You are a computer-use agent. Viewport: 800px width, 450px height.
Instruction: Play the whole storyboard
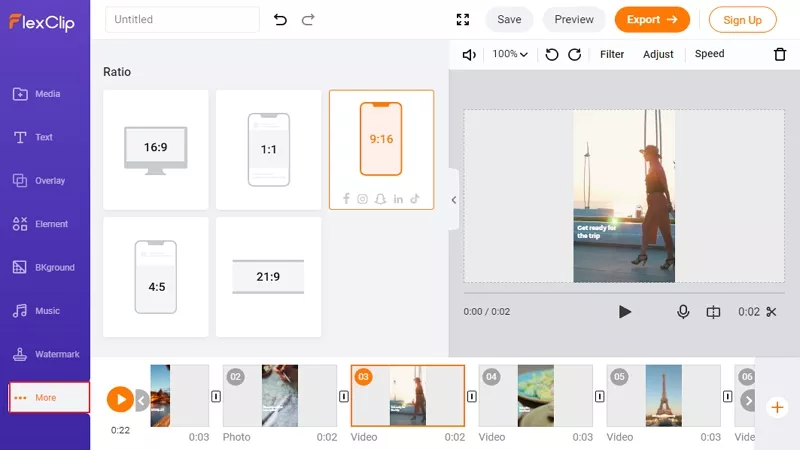click(x=120, y=399)
